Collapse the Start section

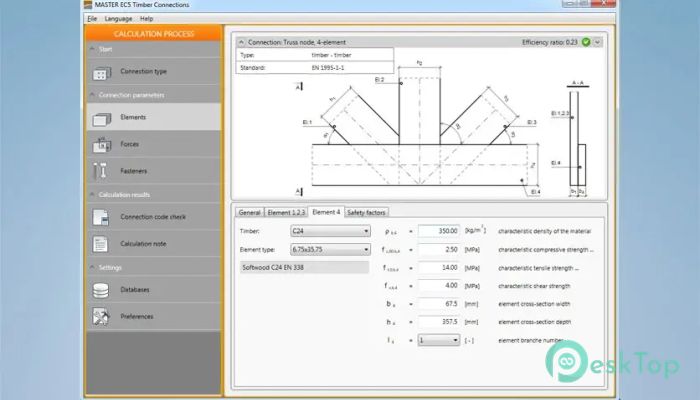point(92,49)
